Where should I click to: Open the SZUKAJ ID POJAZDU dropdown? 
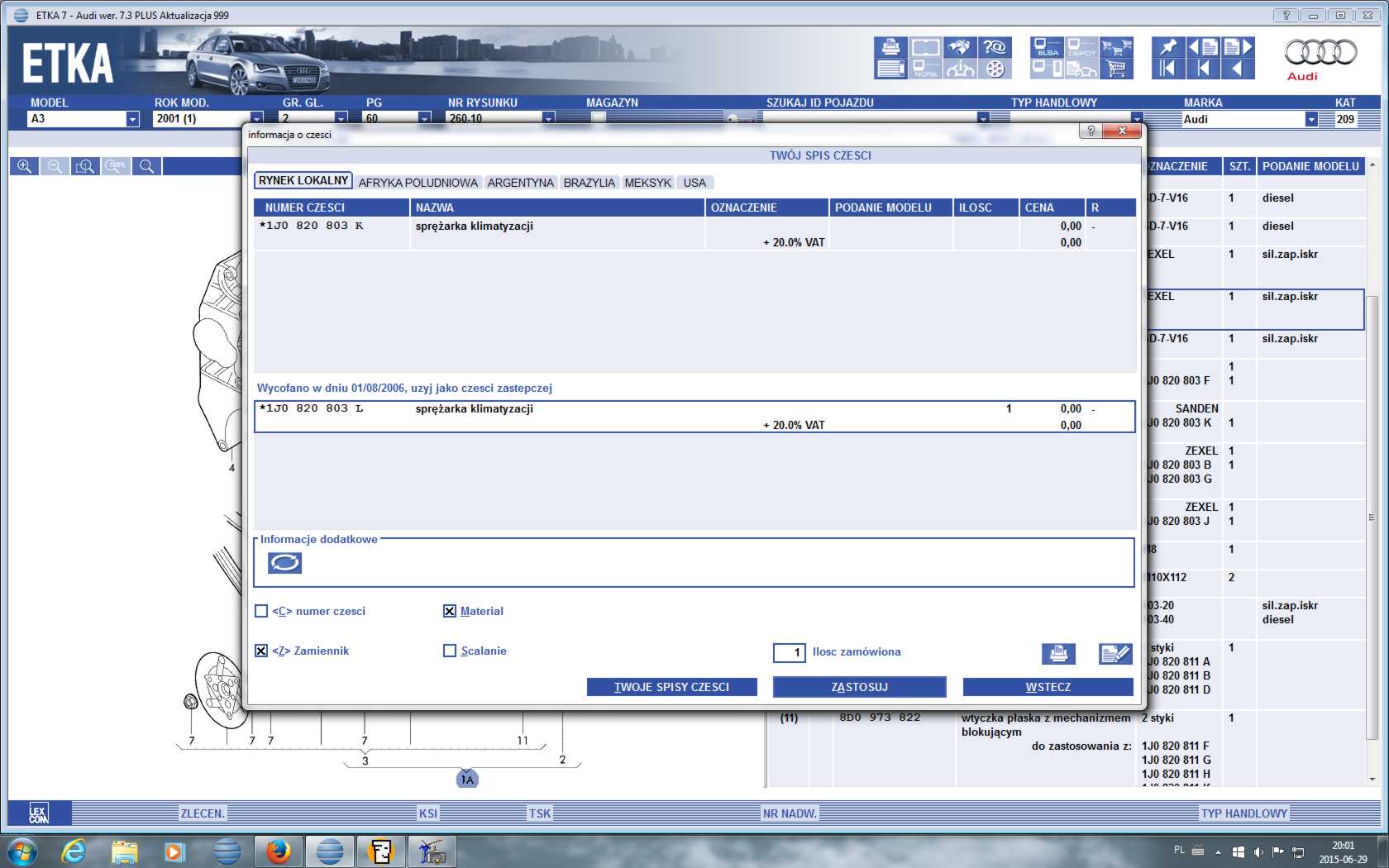983,119
